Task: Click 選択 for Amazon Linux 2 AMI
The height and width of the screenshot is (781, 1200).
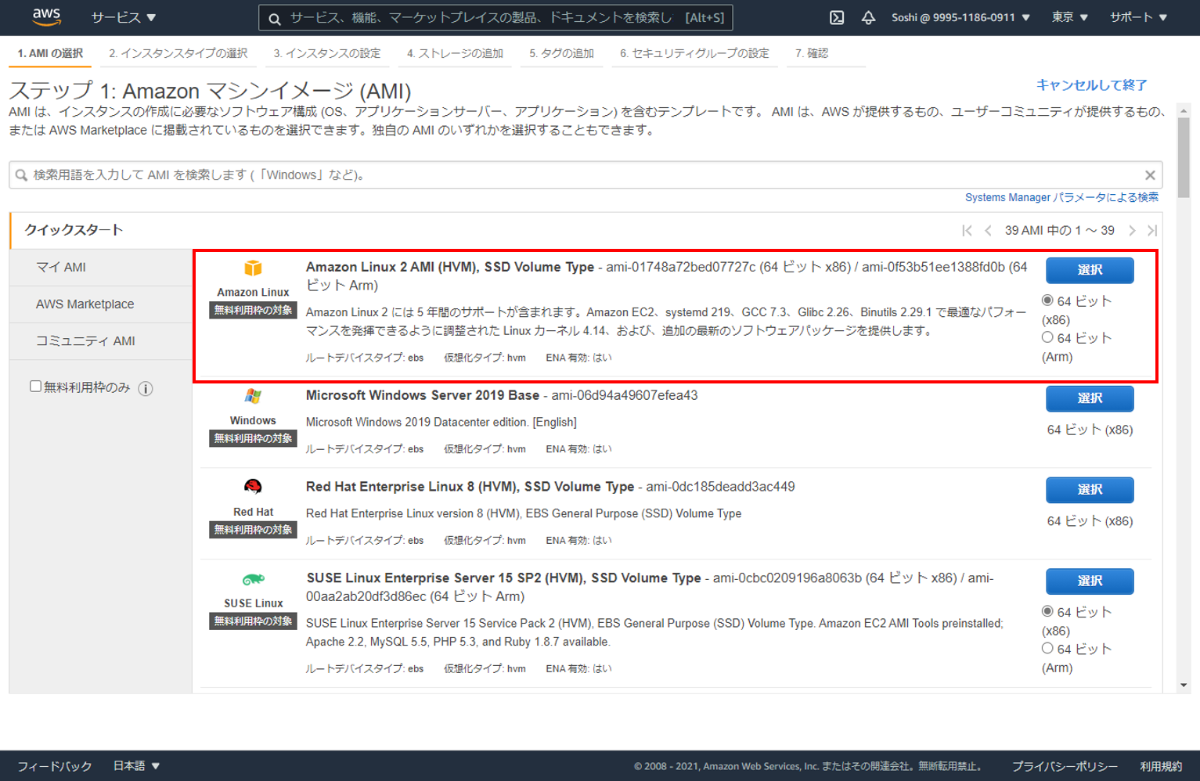Action: tap(1090, 270)
